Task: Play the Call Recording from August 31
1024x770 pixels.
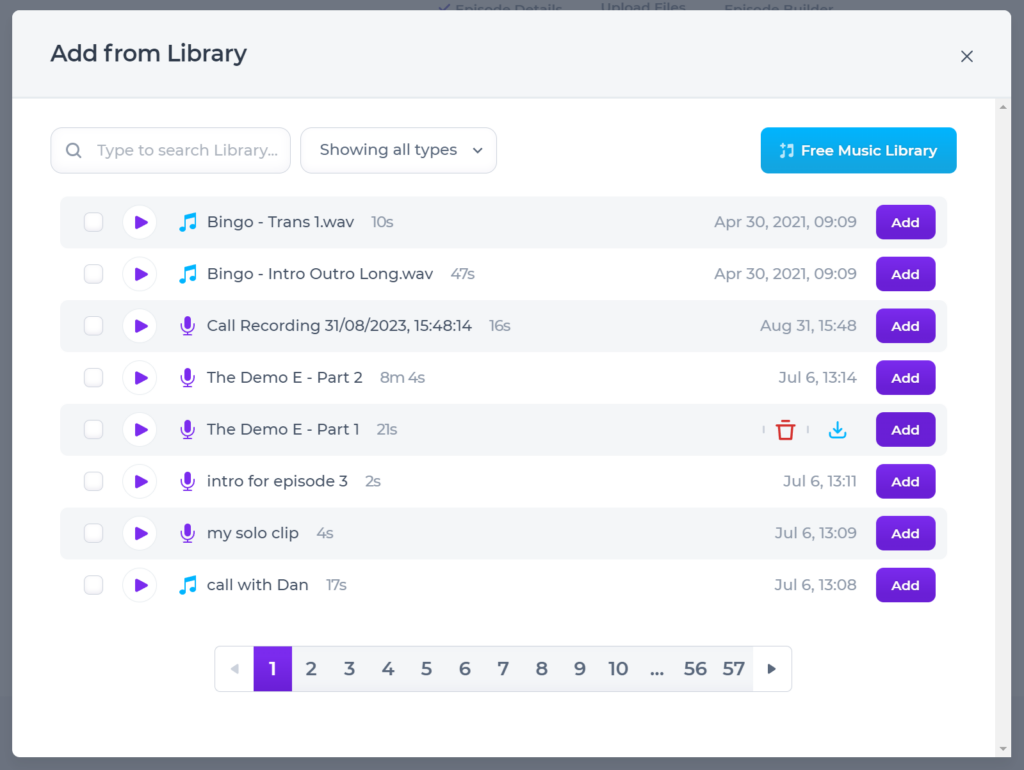Action: 139,326
